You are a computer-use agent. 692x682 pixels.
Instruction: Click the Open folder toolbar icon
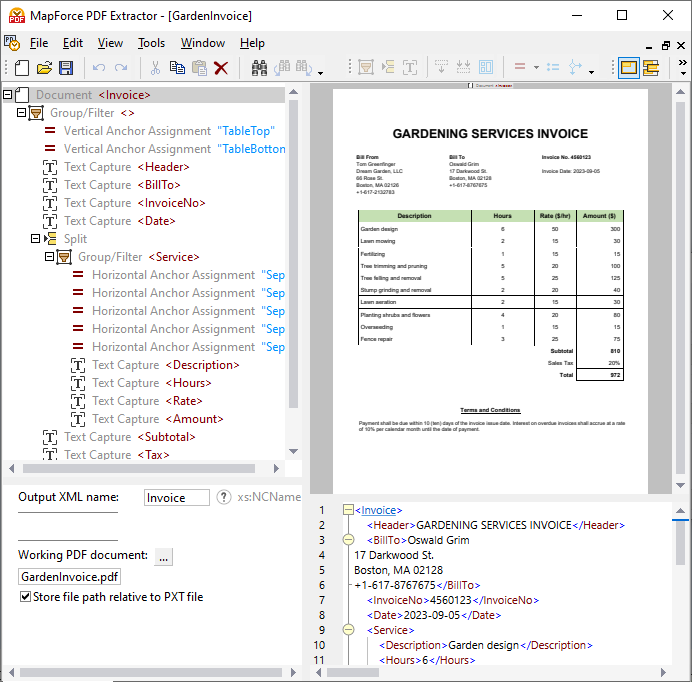point(44,68)
